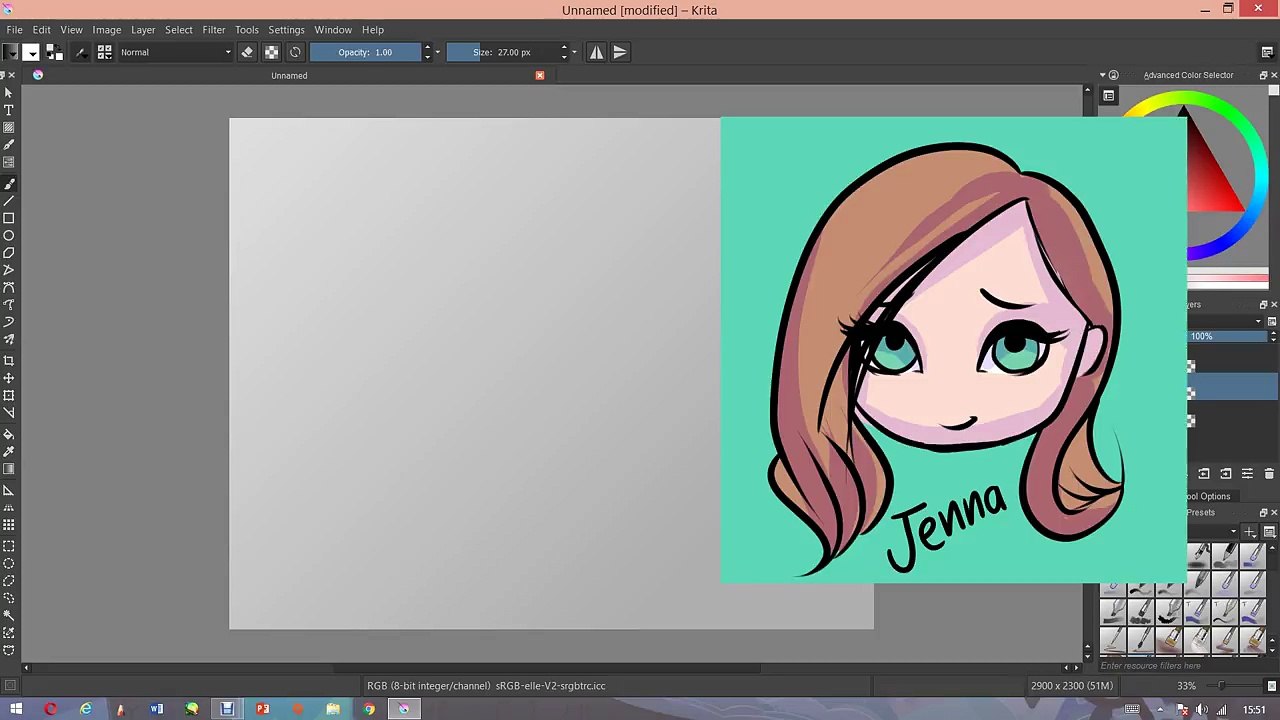Select the Freehand Brush tool
1280x720 pixels.
(x=9, y=183)
